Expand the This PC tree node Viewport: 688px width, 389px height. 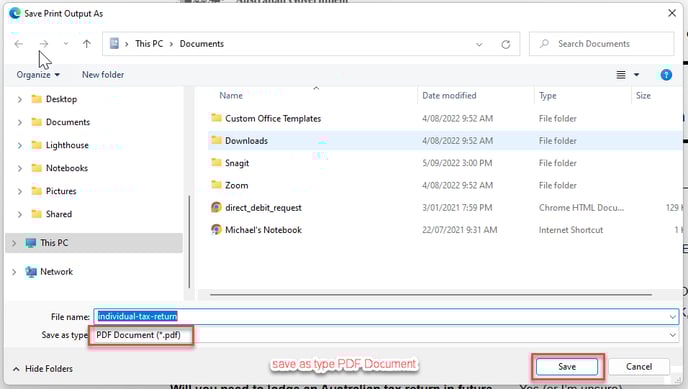click(14, 243)
